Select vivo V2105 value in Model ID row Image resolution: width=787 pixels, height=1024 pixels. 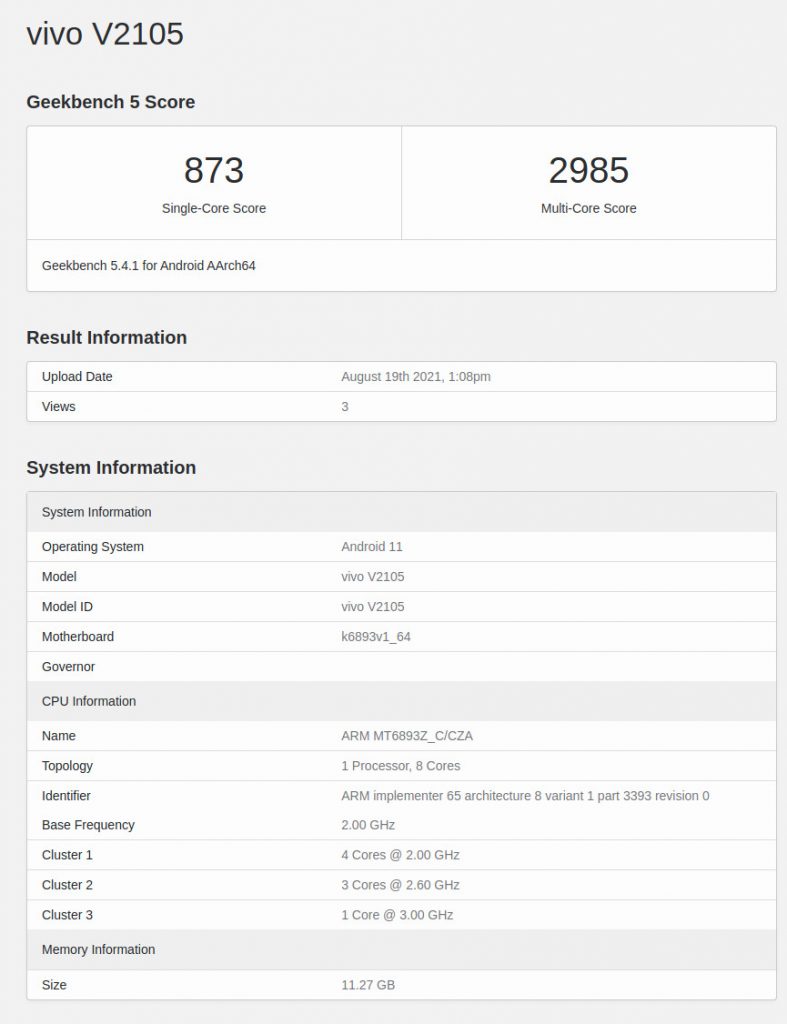372,607
